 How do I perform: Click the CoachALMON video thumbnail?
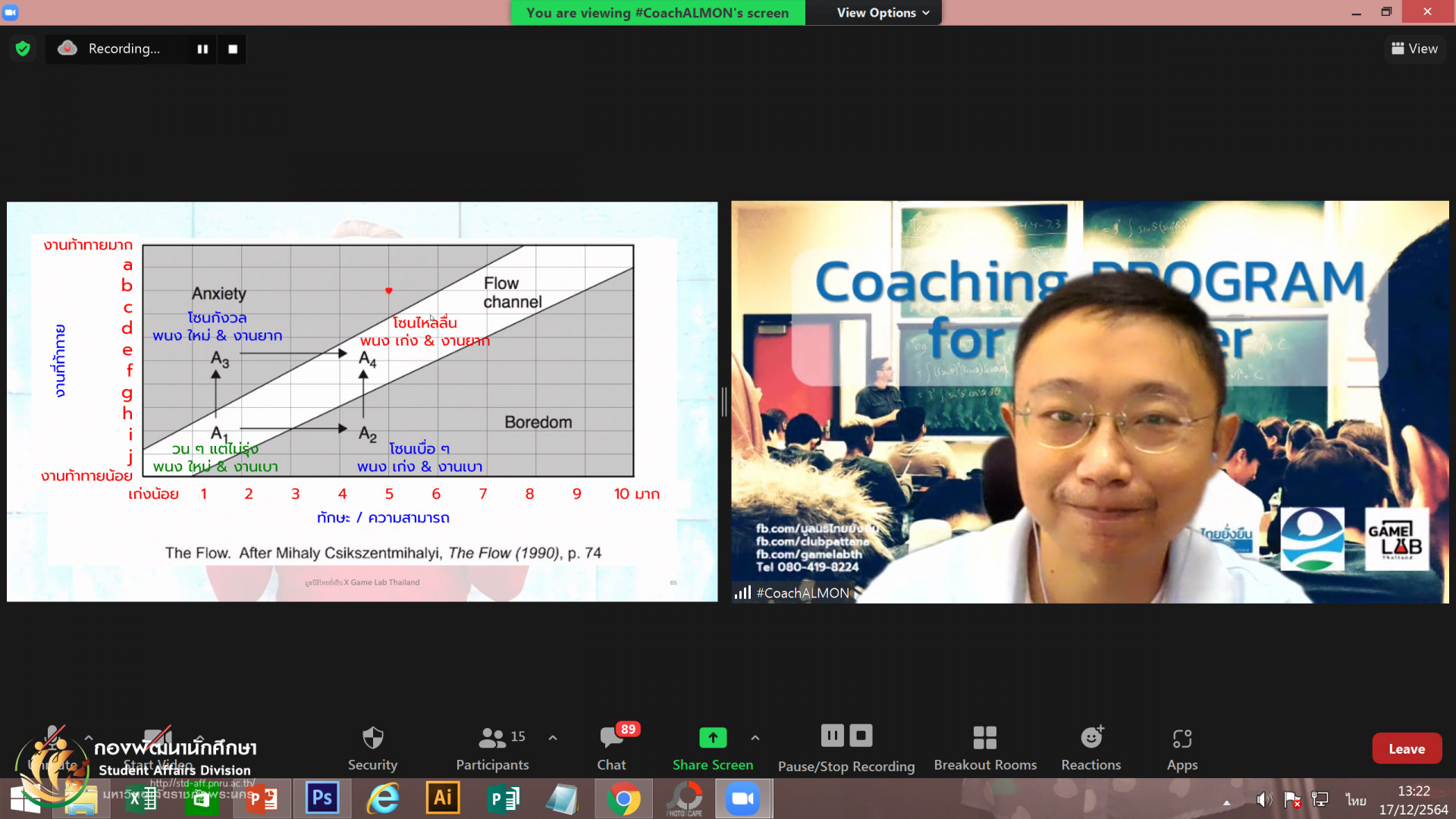pyautogui.click(x=1089, y=402)
